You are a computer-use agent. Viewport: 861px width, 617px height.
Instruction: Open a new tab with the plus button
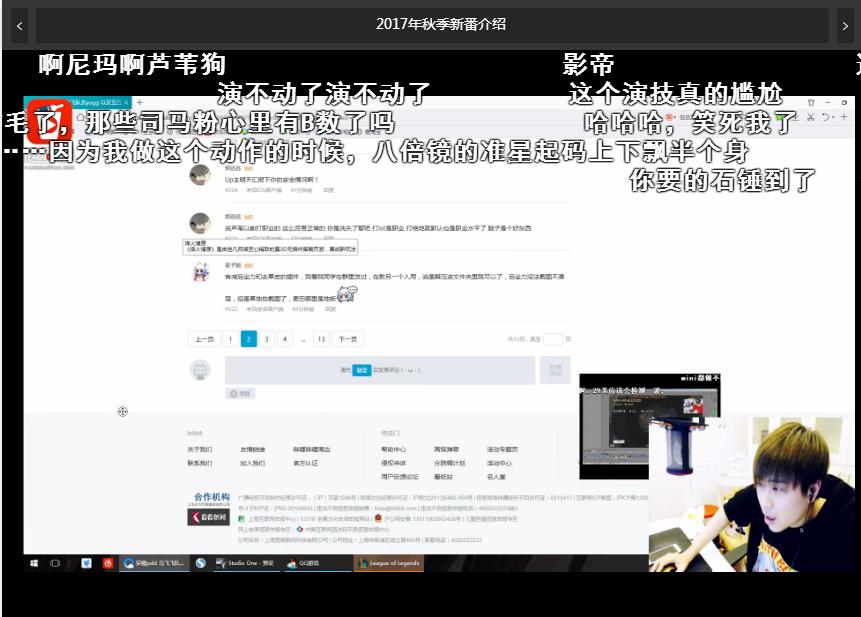tap(140, 101)
